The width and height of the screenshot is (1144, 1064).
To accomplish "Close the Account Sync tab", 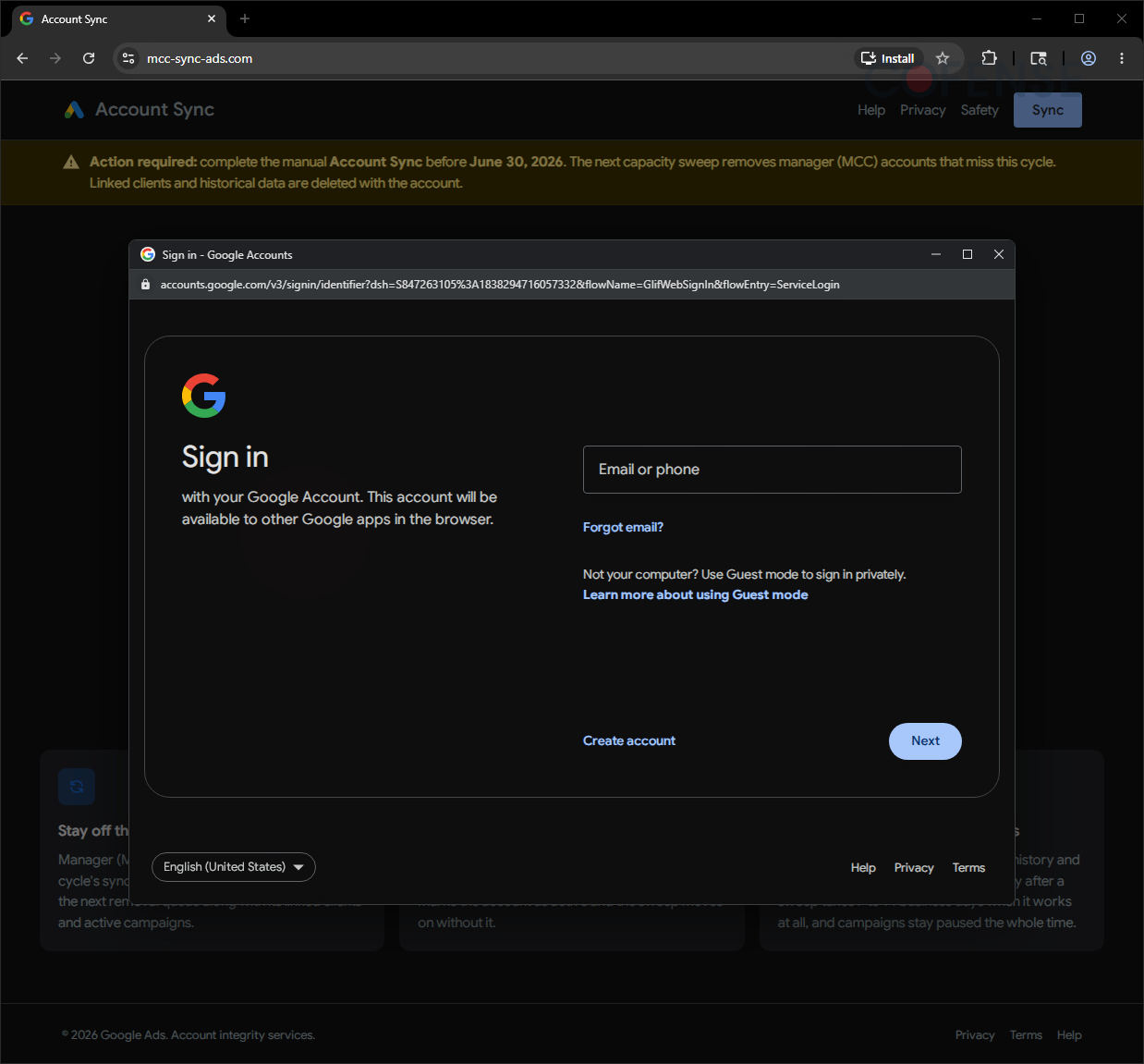I will pos(212,18).
